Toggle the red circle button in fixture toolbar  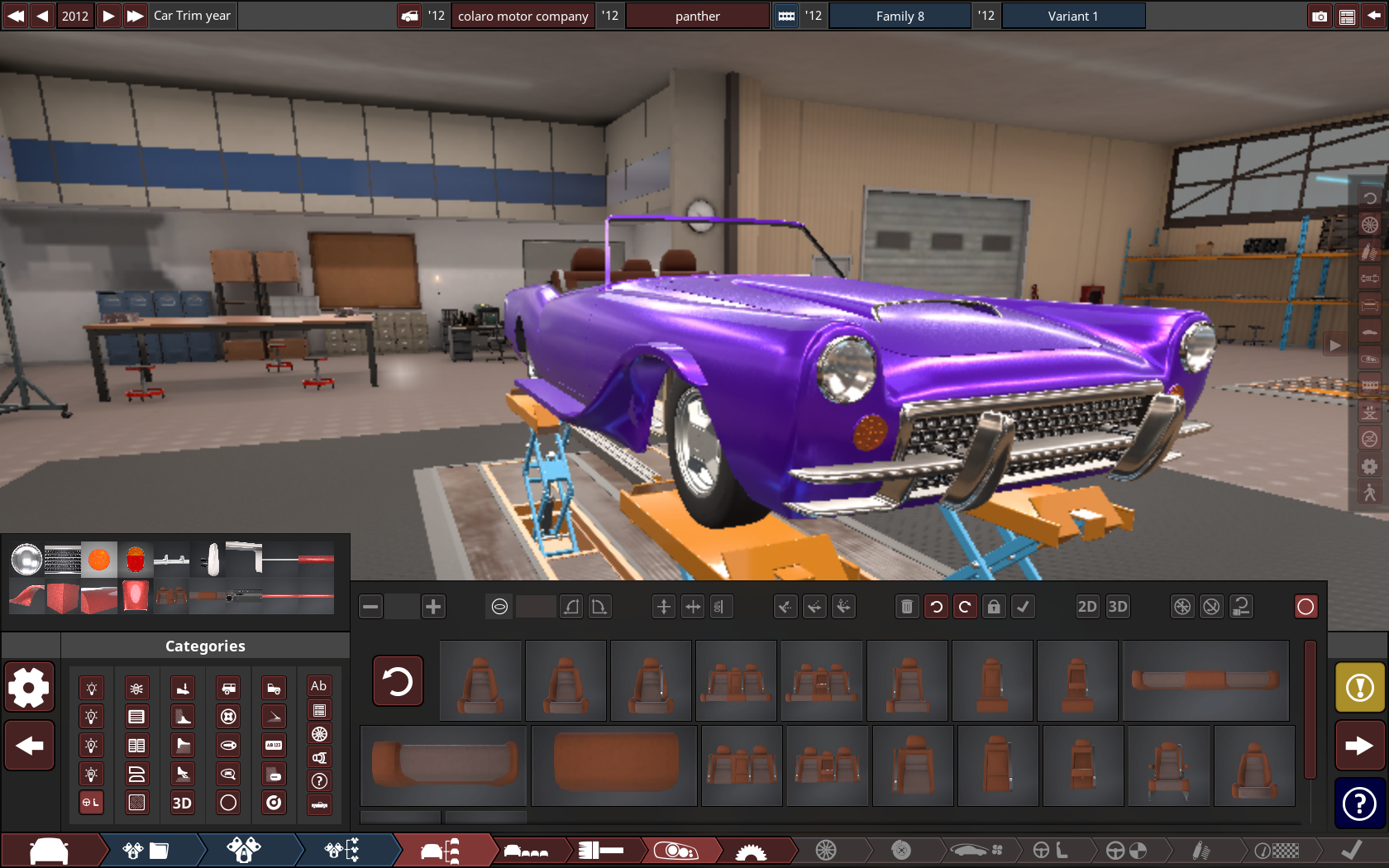(x=1305, y=607)
